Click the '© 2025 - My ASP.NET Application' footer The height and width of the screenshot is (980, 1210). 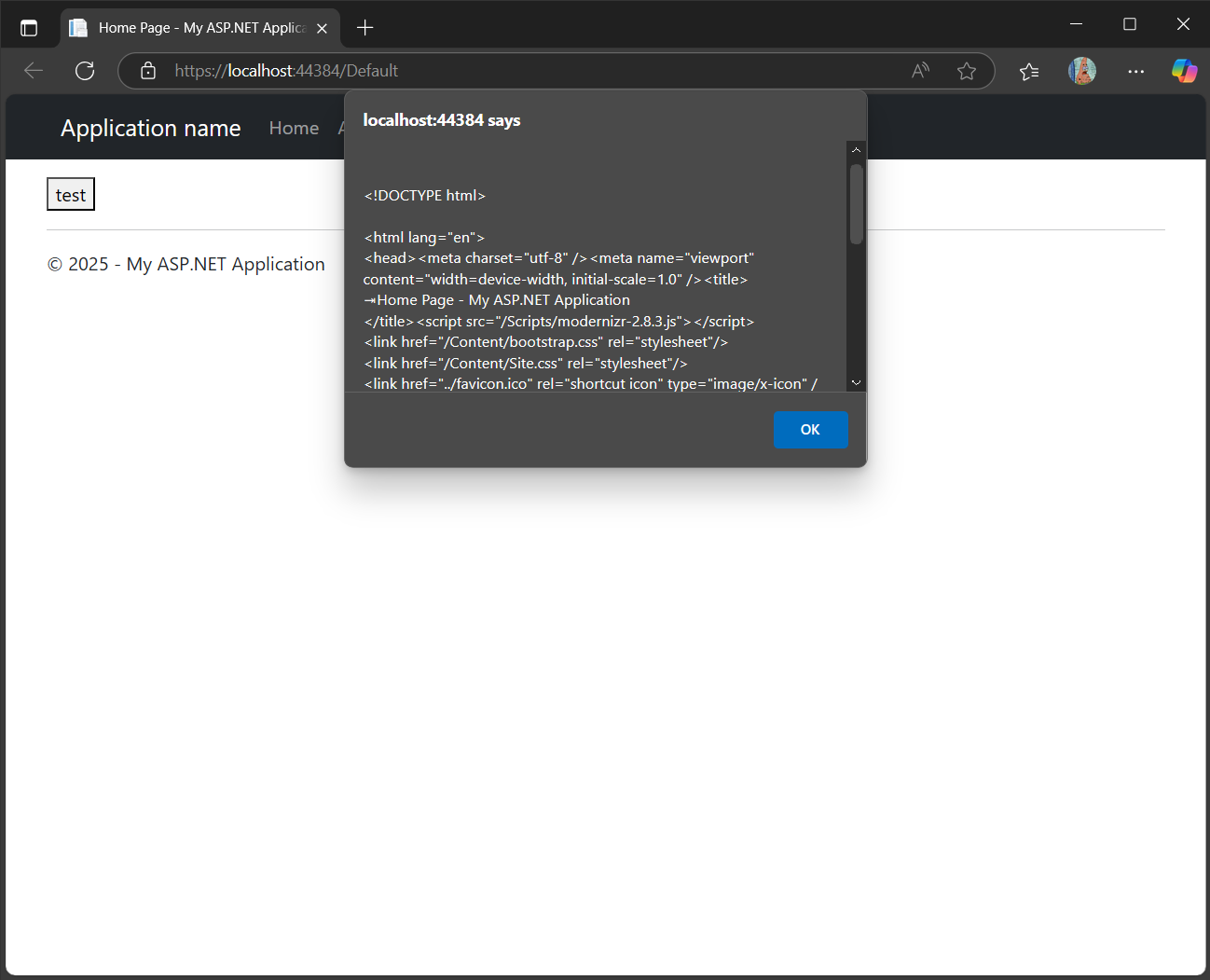186,265
